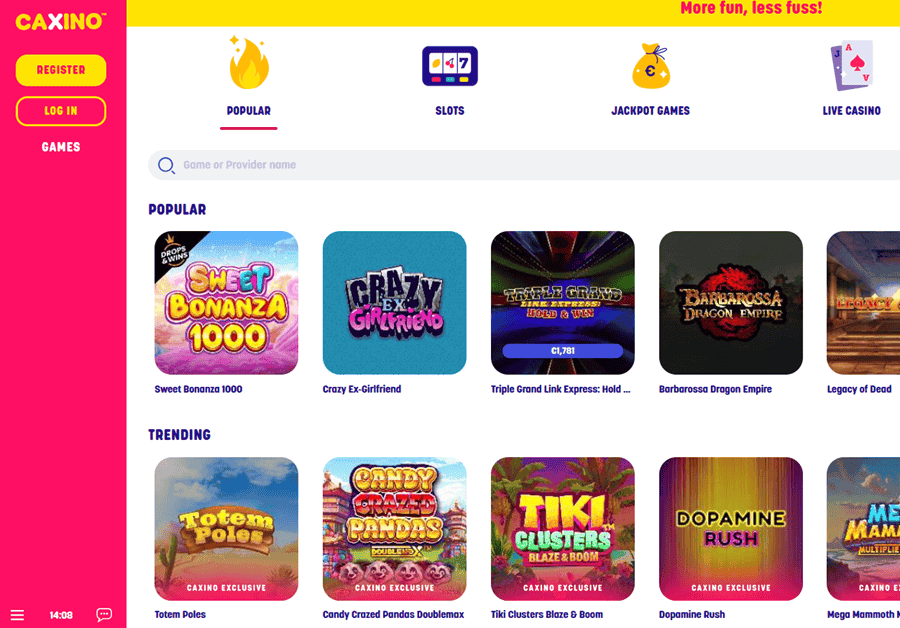Focus the Game or Provider name search field
This screenshot has height=628, width=900.
click(x=523, y=165)
